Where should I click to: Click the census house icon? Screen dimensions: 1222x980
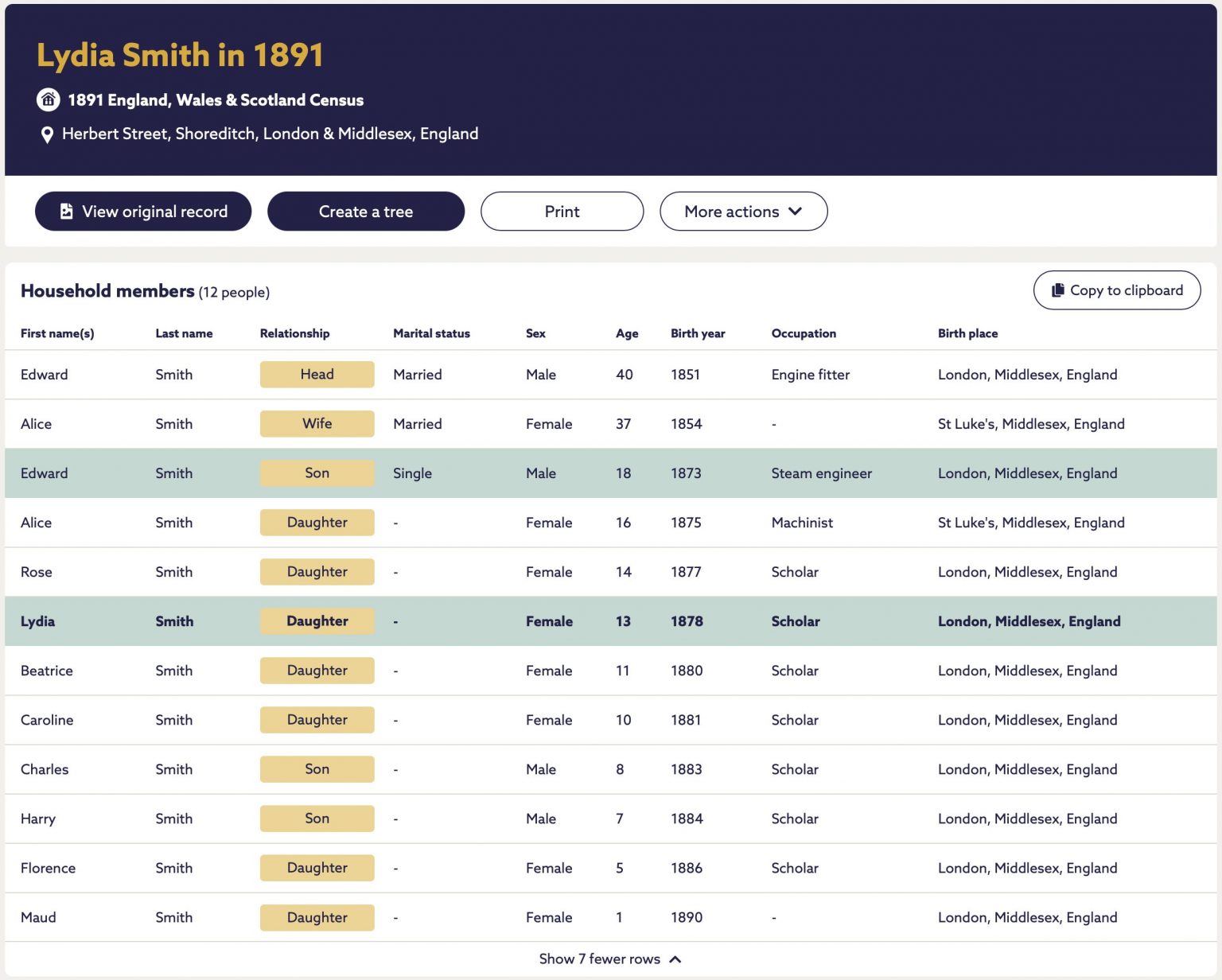pyautogui.click(x=48, y=99)
